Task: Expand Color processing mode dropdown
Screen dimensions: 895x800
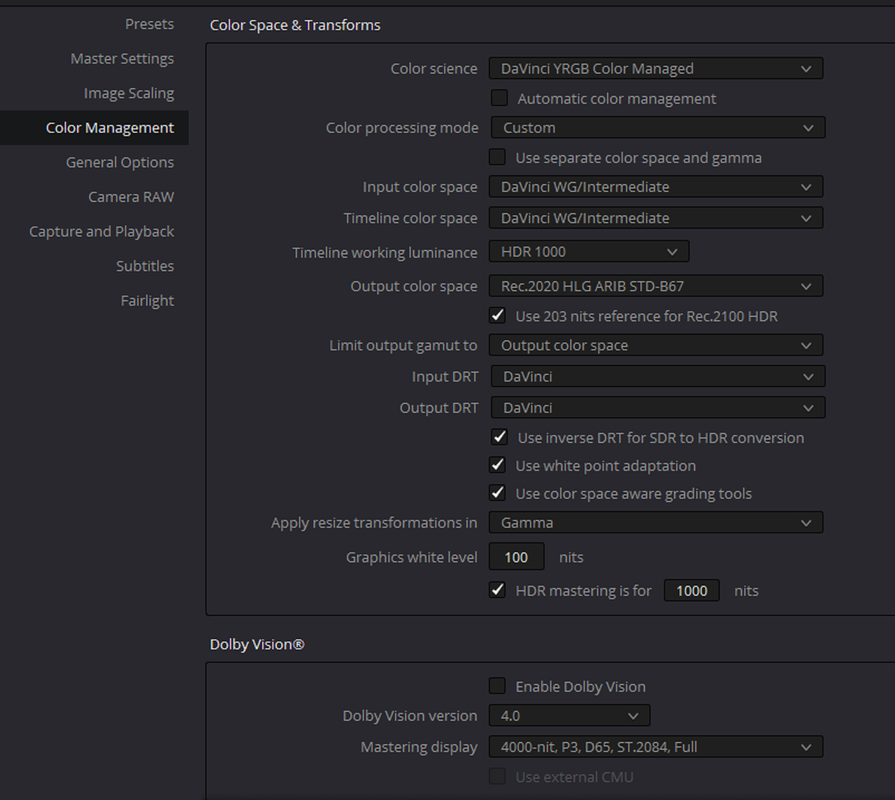Action: click(658, 128)
